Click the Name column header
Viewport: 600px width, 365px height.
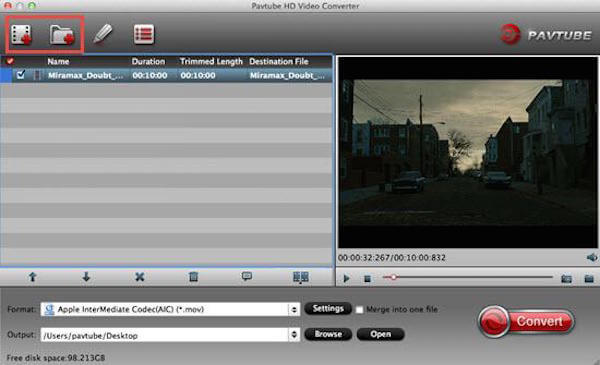58,61
